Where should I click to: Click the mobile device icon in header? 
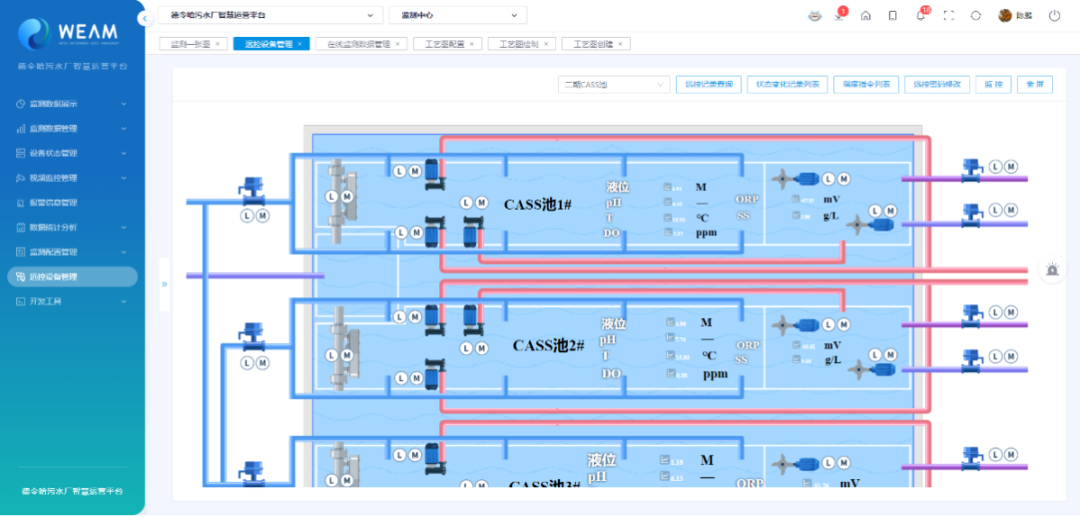click(893, 16)
